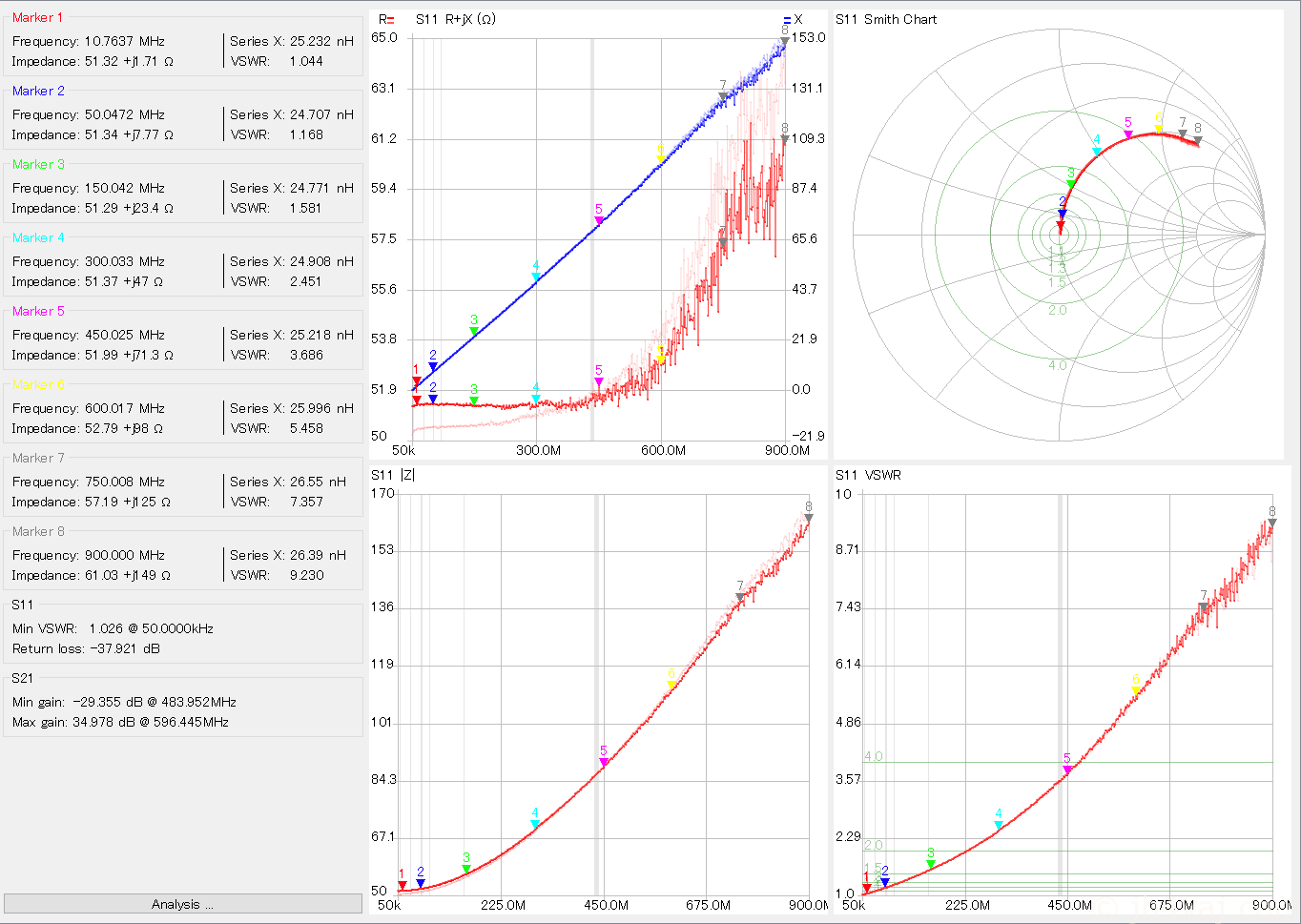Click Marker 1 series inductance 25.232 nH
The image size is (1301, 924).
coord(321,41)
